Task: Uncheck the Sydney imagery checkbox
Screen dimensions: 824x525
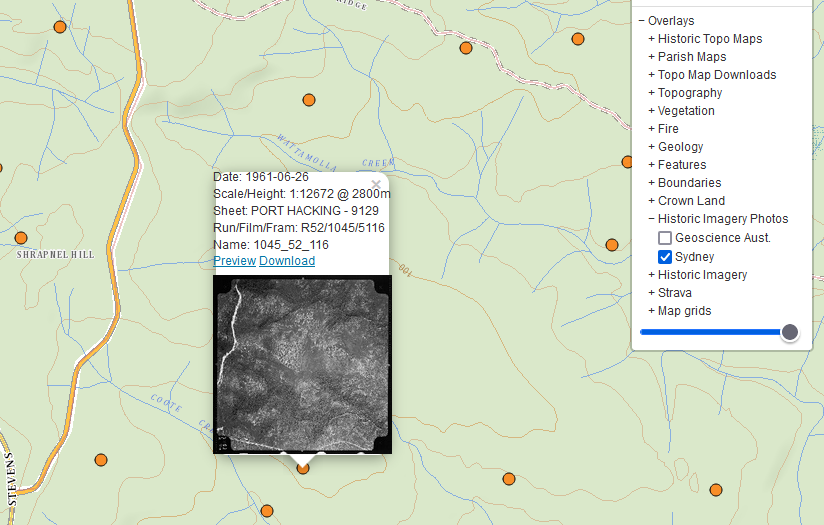Action: click(665, 257)
